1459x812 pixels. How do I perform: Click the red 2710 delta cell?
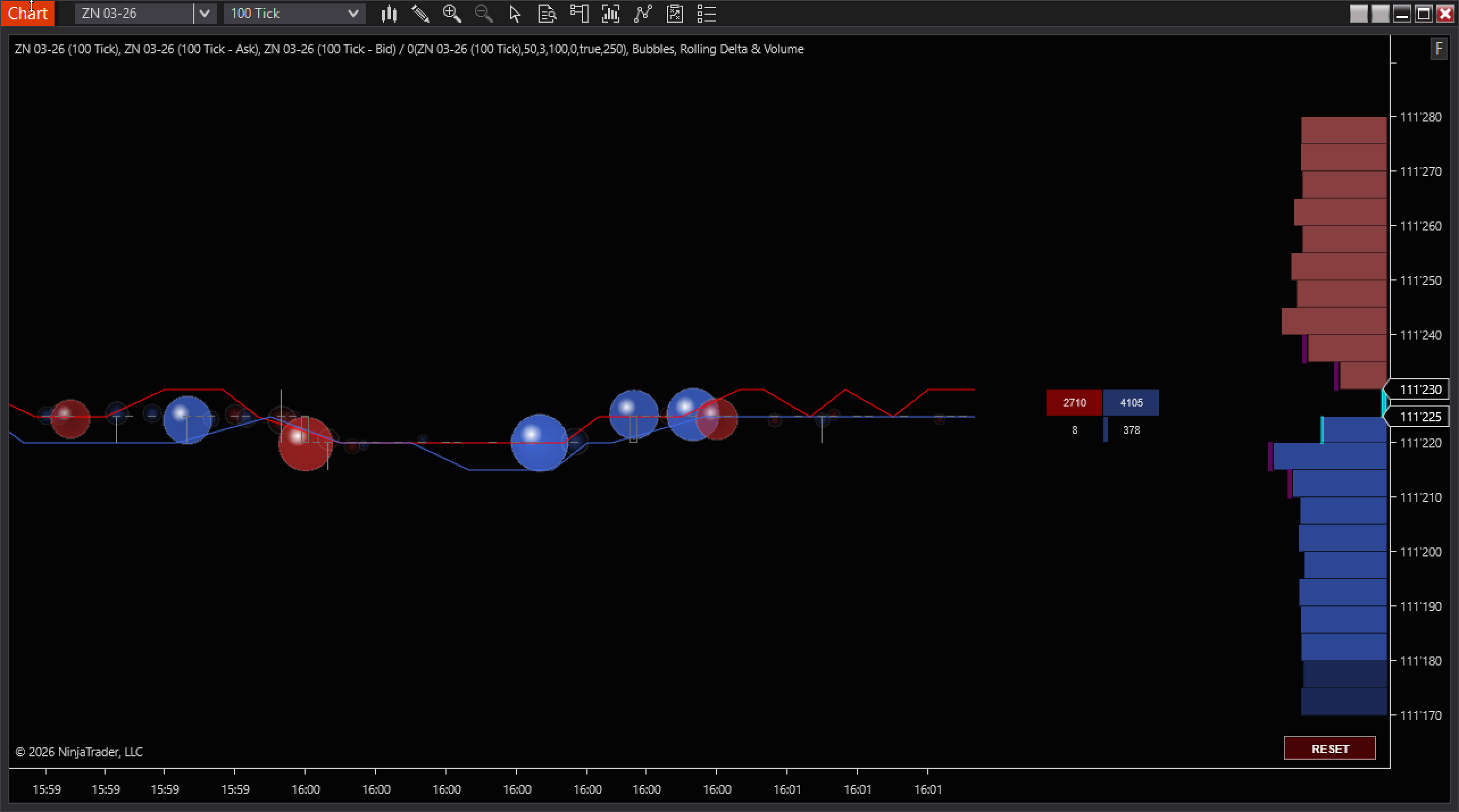pos(1074,403)
